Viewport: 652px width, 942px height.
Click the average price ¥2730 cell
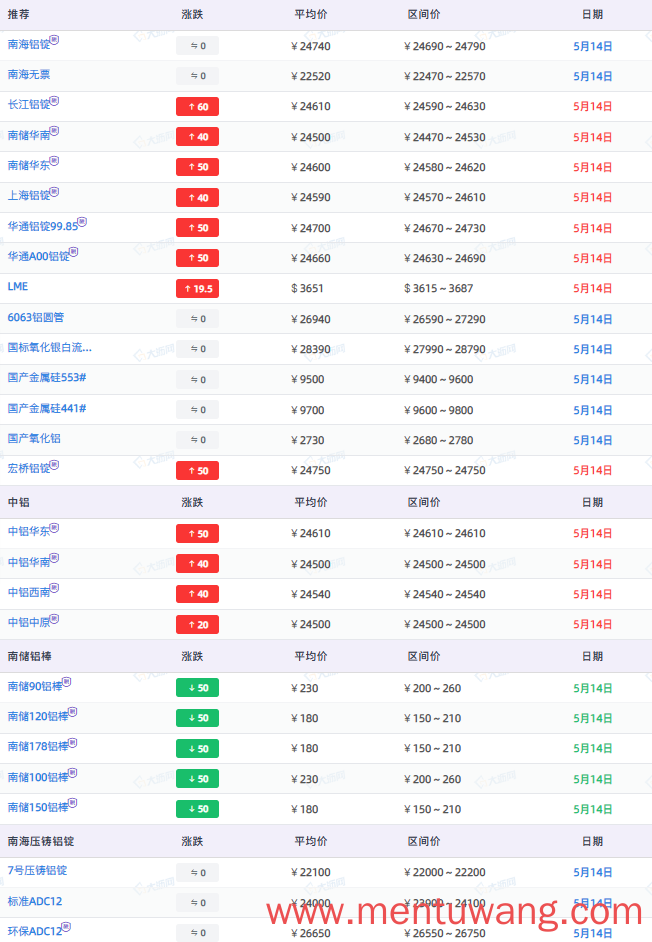point(308,440)
